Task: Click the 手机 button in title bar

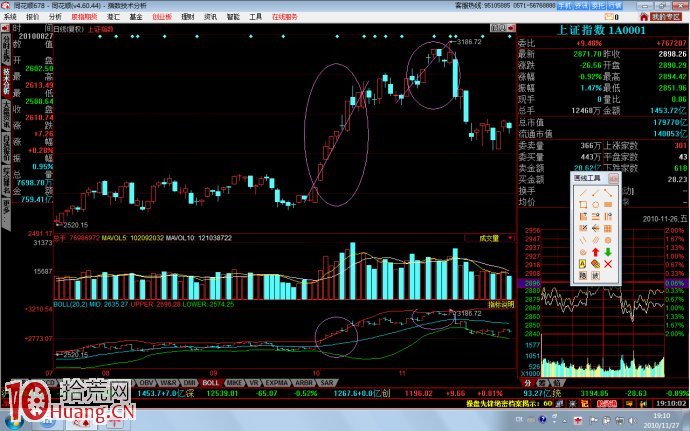Action: pyautogui.click(x=564, y=5)
